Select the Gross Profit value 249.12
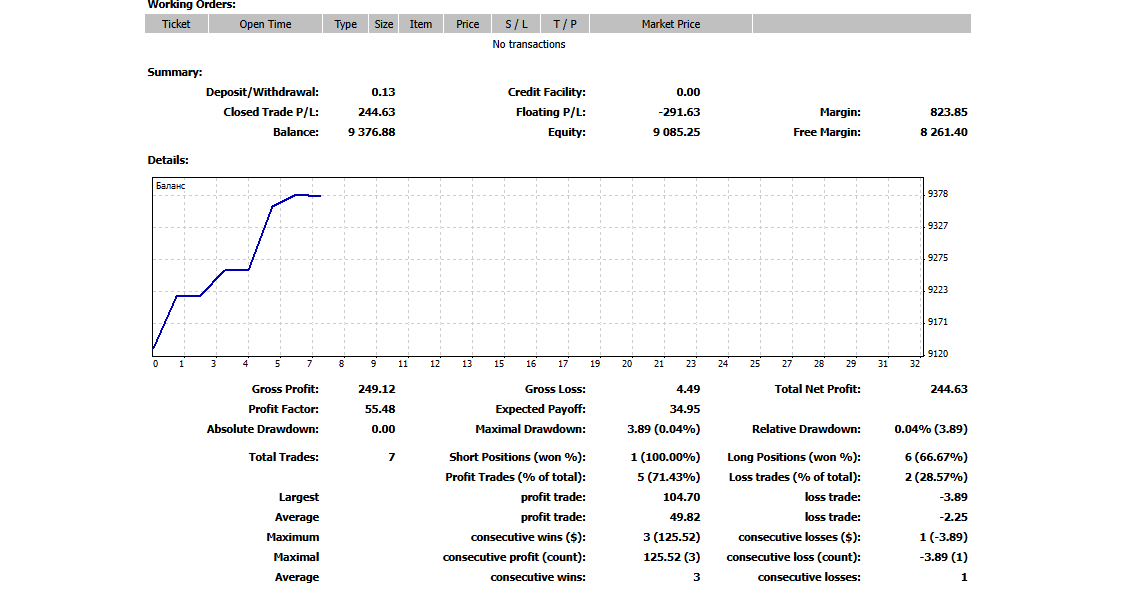This screenshot has height=594, width=1132. (x=376, y=389)
